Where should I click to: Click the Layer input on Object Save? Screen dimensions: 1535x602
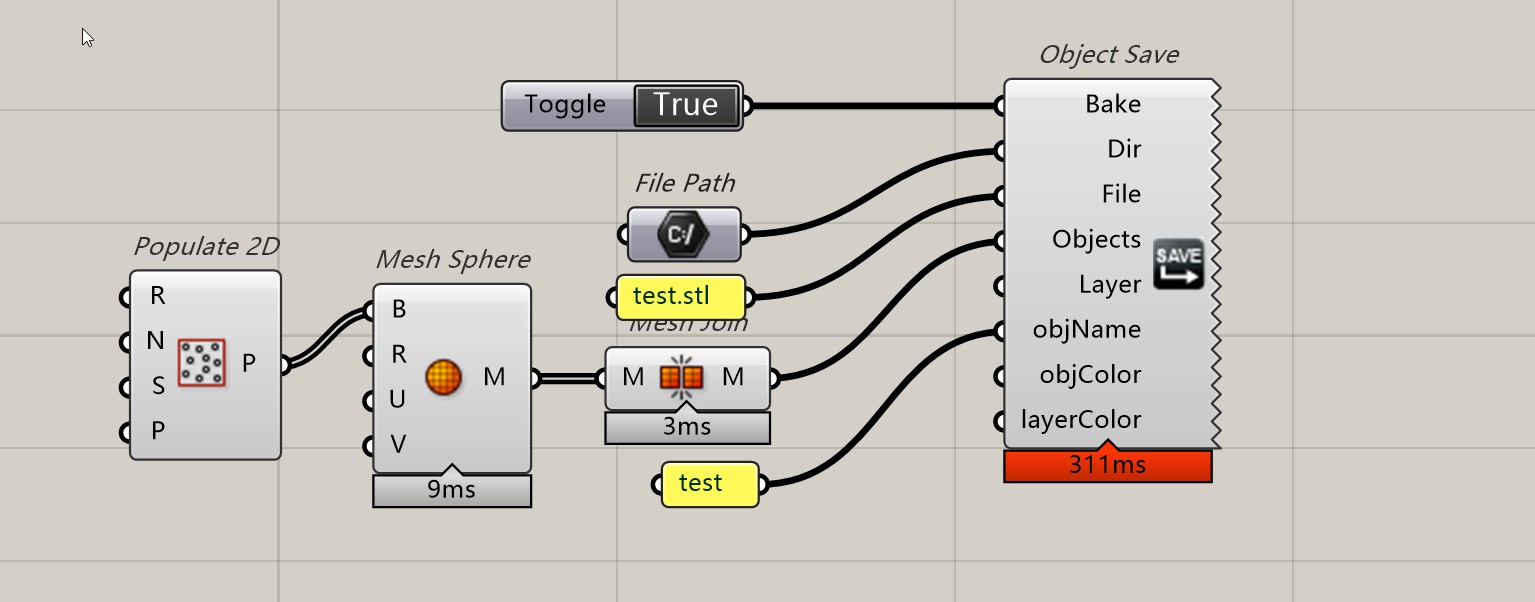pos(1110,284)
